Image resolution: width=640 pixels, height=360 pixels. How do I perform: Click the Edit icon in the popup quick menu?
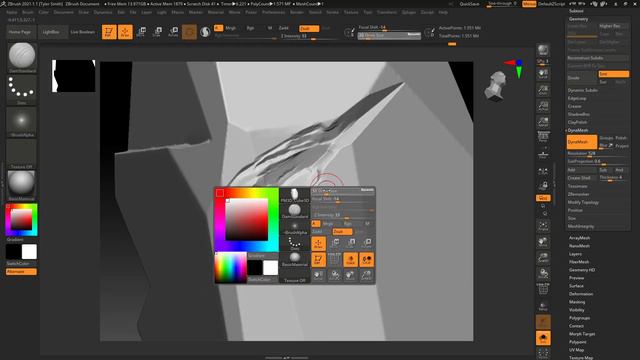(318, 260)
